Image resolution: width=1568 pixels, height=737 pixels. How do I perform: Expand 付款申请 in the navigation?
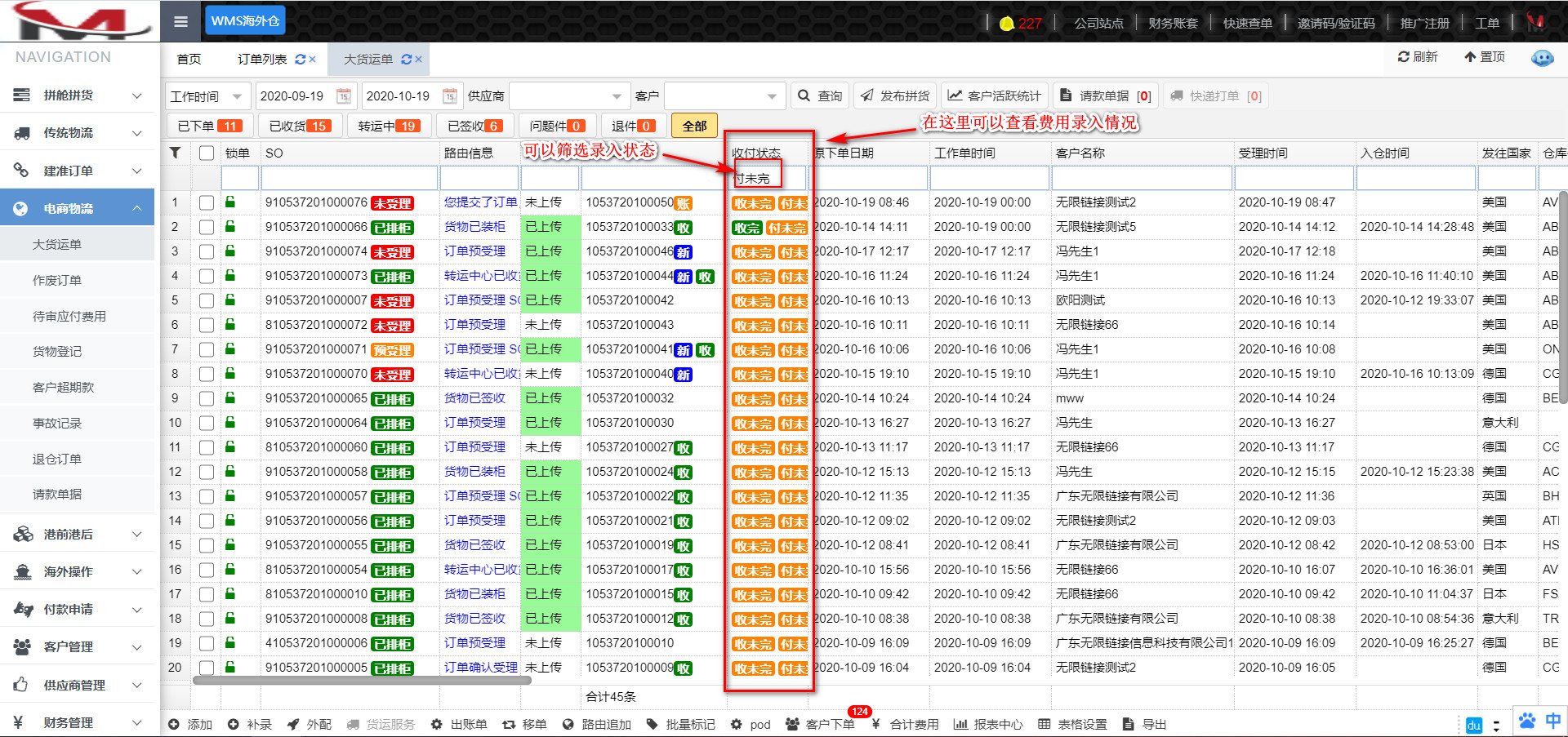(78, 610)
